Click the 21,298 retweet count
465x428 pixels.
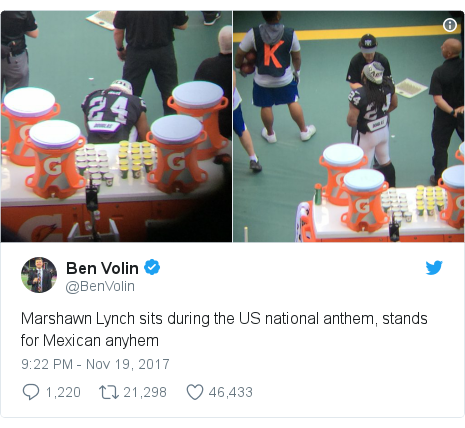(x=145, y=392)
